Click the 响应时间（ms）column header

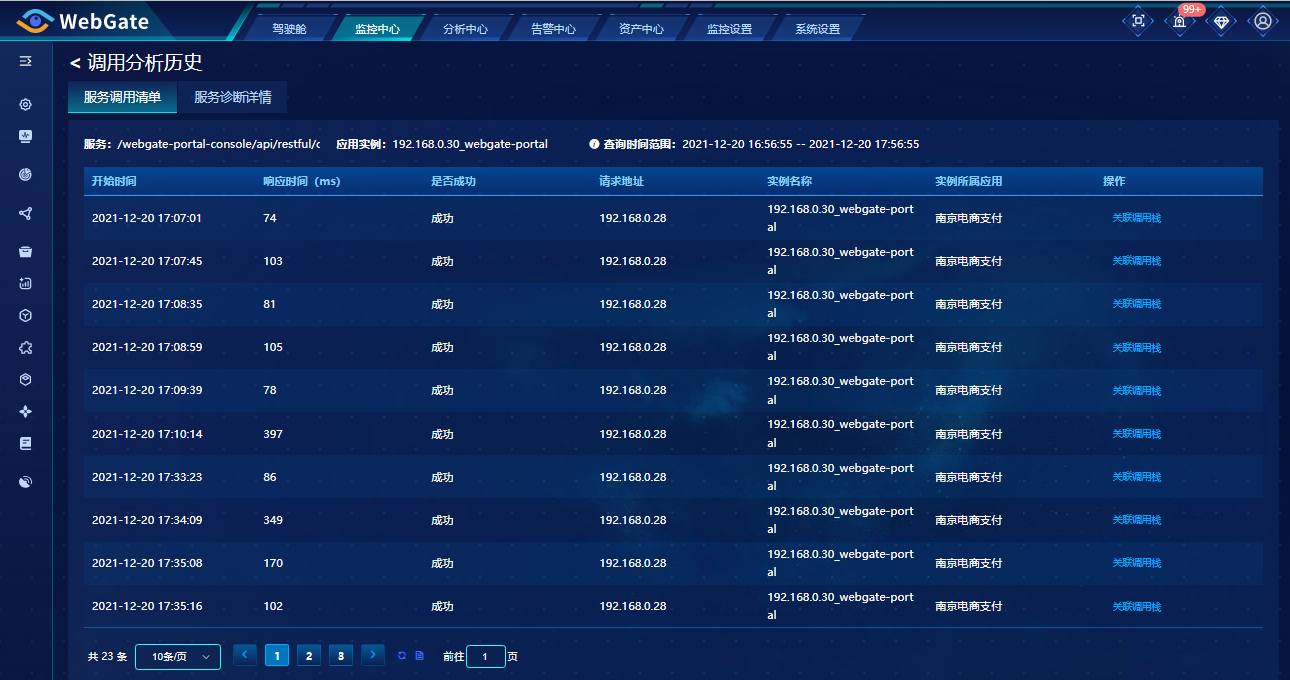(x=302, y=182)
